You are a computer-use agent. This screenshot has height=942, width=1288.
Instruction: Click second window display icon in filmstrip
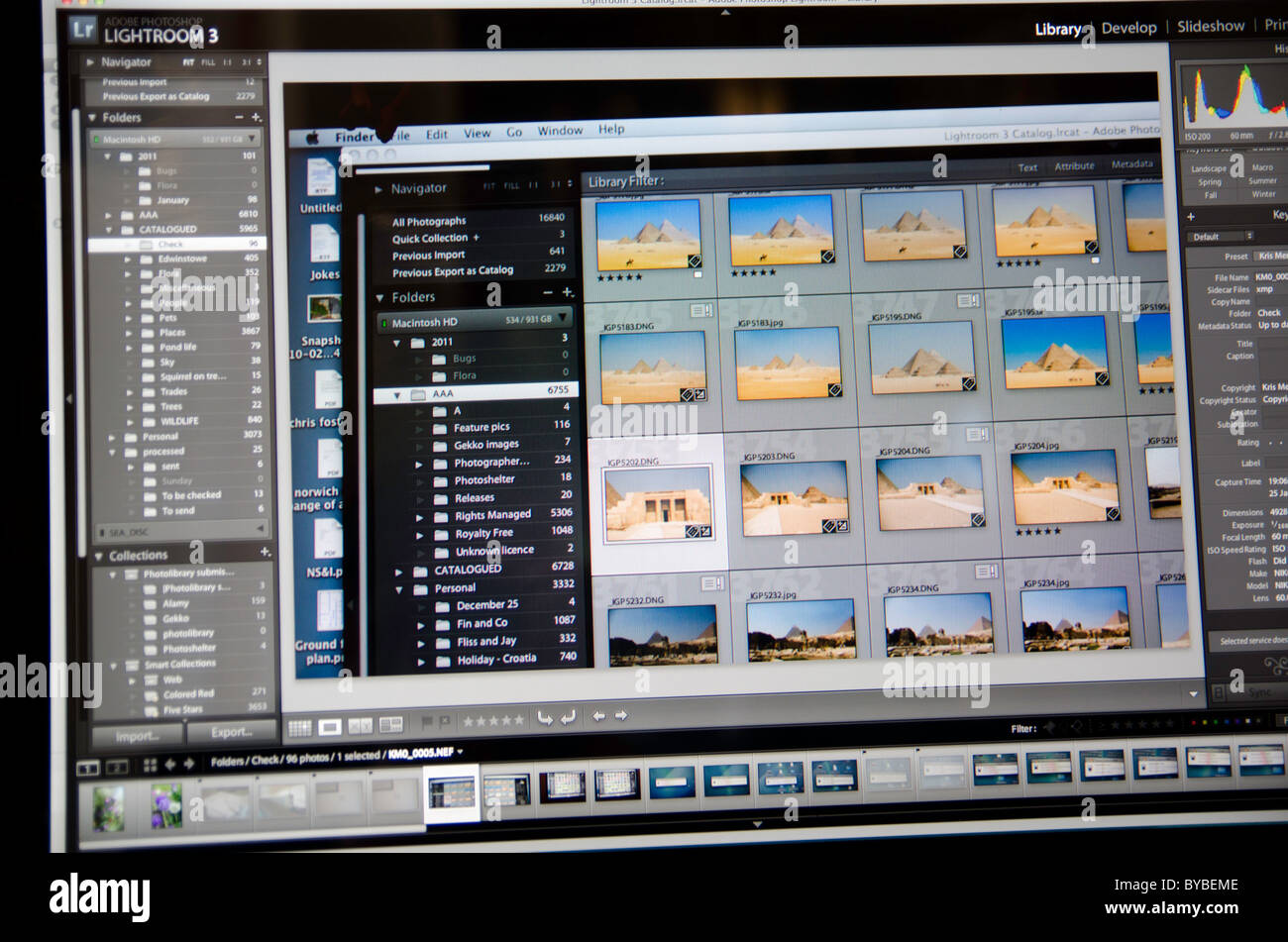click(x=117, y=767)
